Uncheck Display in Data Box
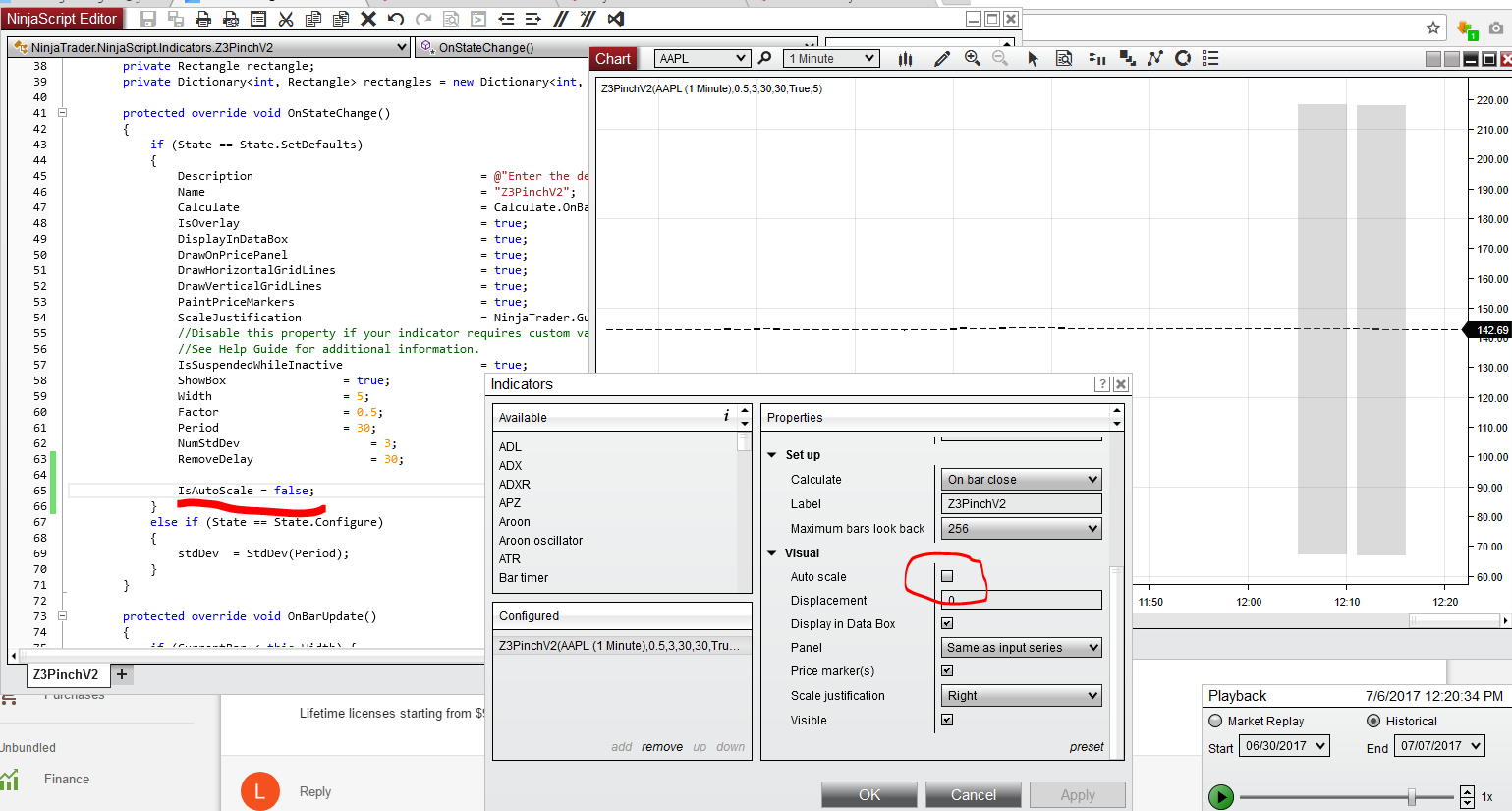The height and width of the screenshot is (811, 1512). [947, 624]
